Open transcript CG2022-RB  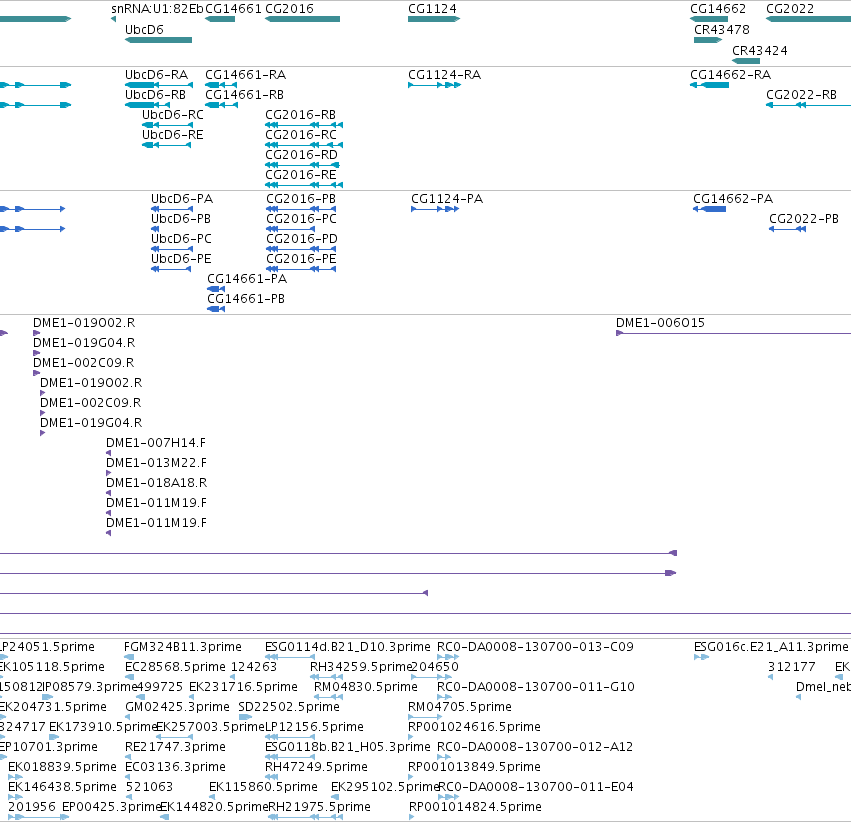[802, 94]
